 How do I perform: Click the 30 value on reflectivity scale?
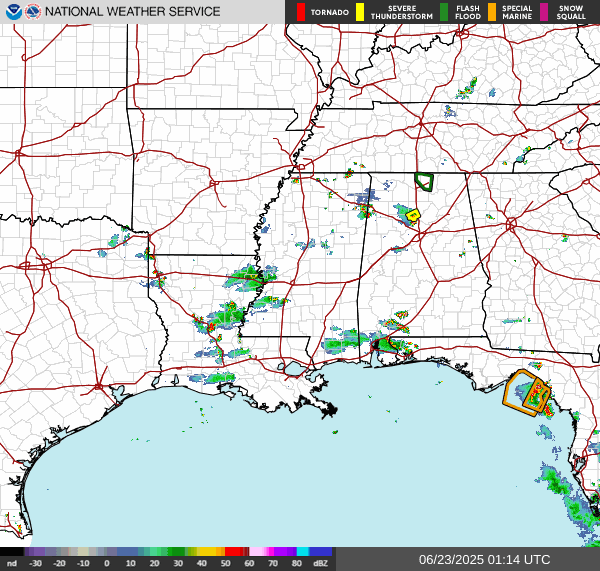[178, 563]
